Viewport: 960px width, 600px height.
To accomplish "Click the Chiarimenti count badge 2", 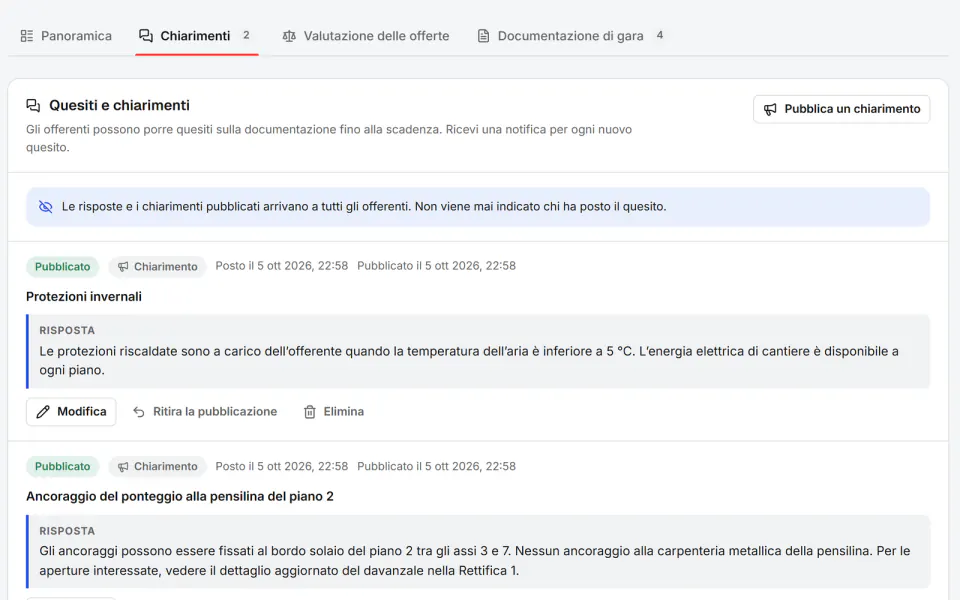I will (x=246, y=36).
